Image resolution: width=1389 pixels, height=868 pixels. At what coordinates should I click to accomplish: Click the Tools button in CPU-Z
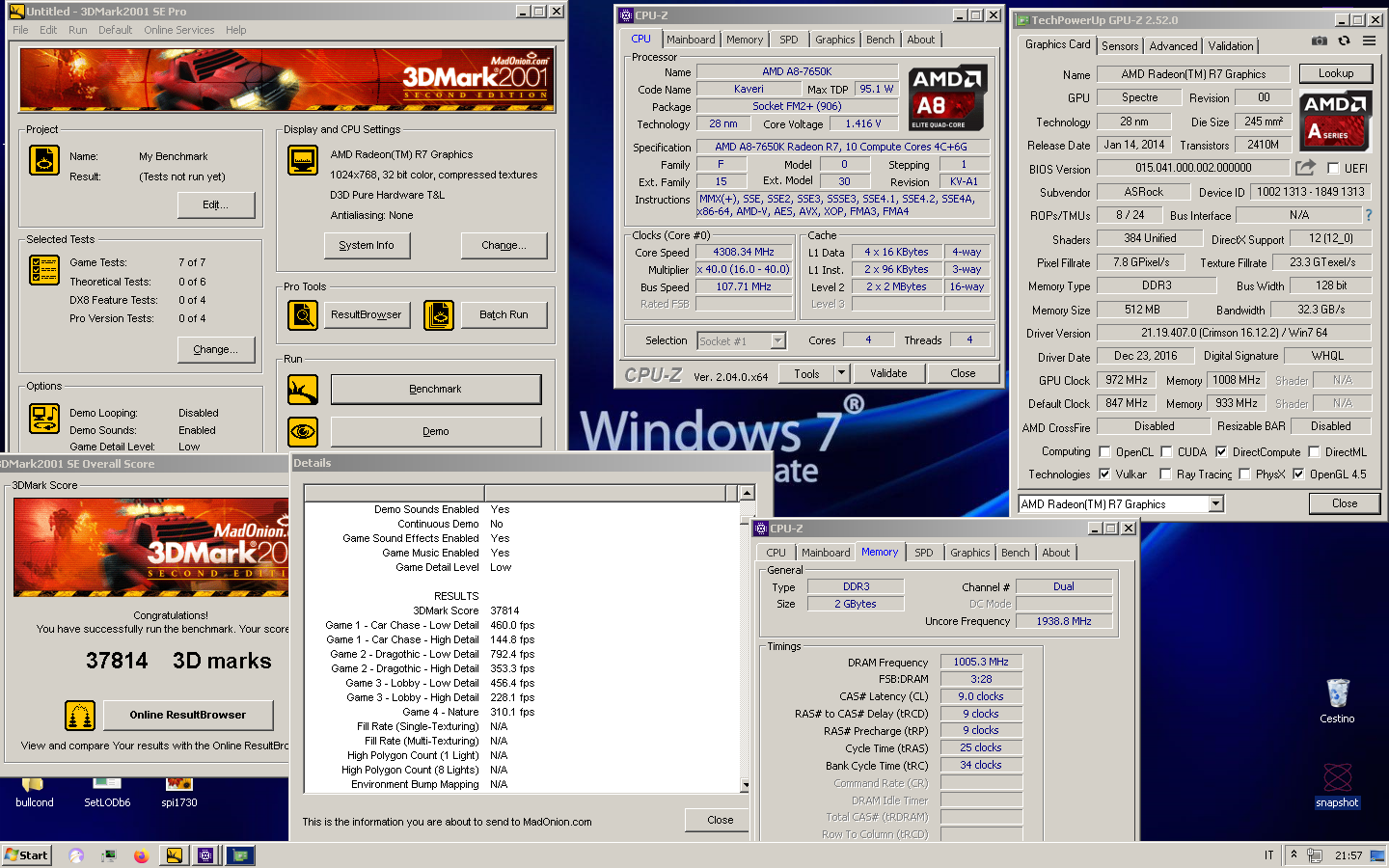pyautogui.click(x=807, y=373)
